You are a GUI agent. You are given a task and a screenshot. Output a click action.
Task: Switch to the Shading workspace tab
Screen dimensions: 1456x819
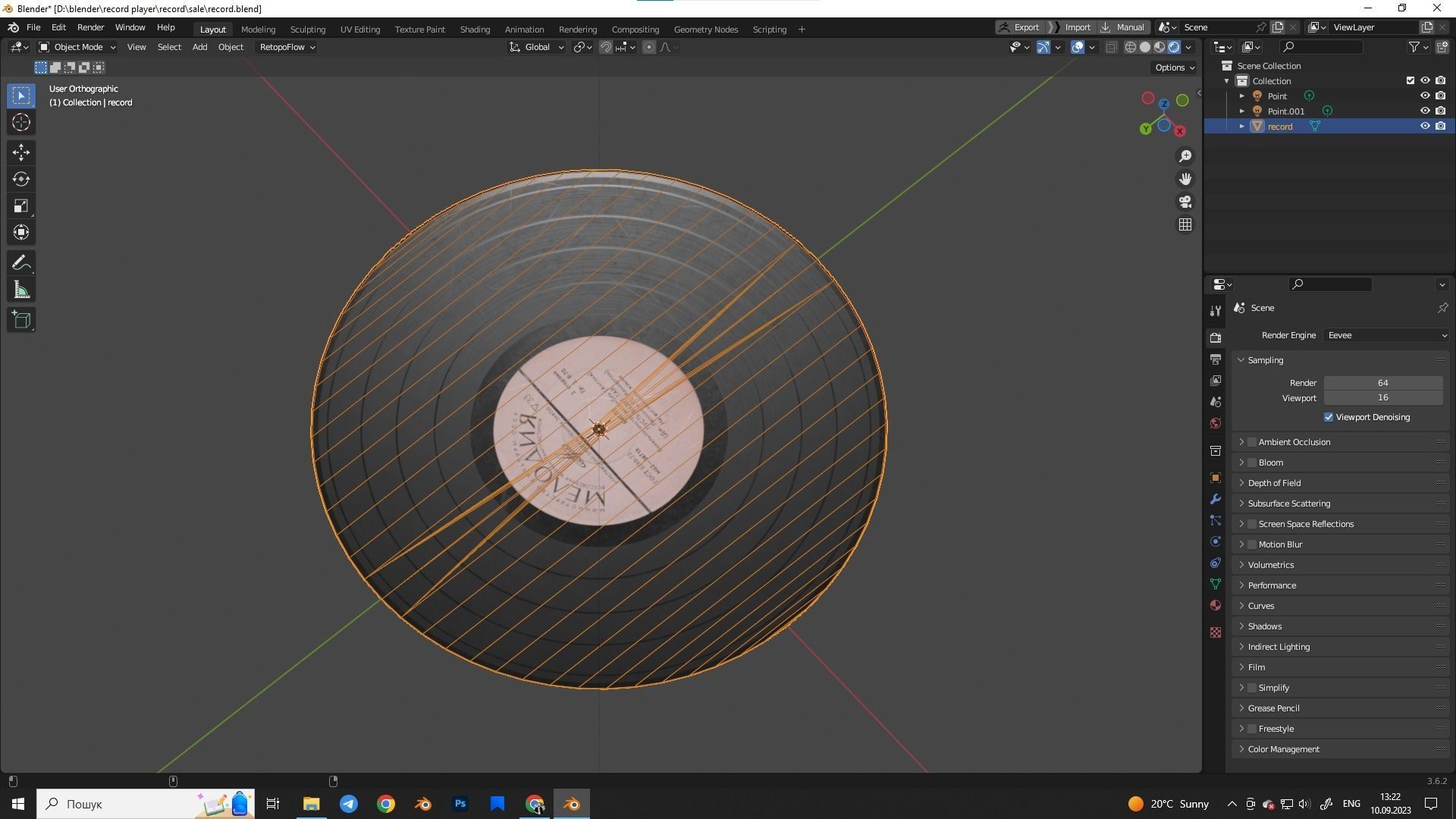(x=475, y=30)
